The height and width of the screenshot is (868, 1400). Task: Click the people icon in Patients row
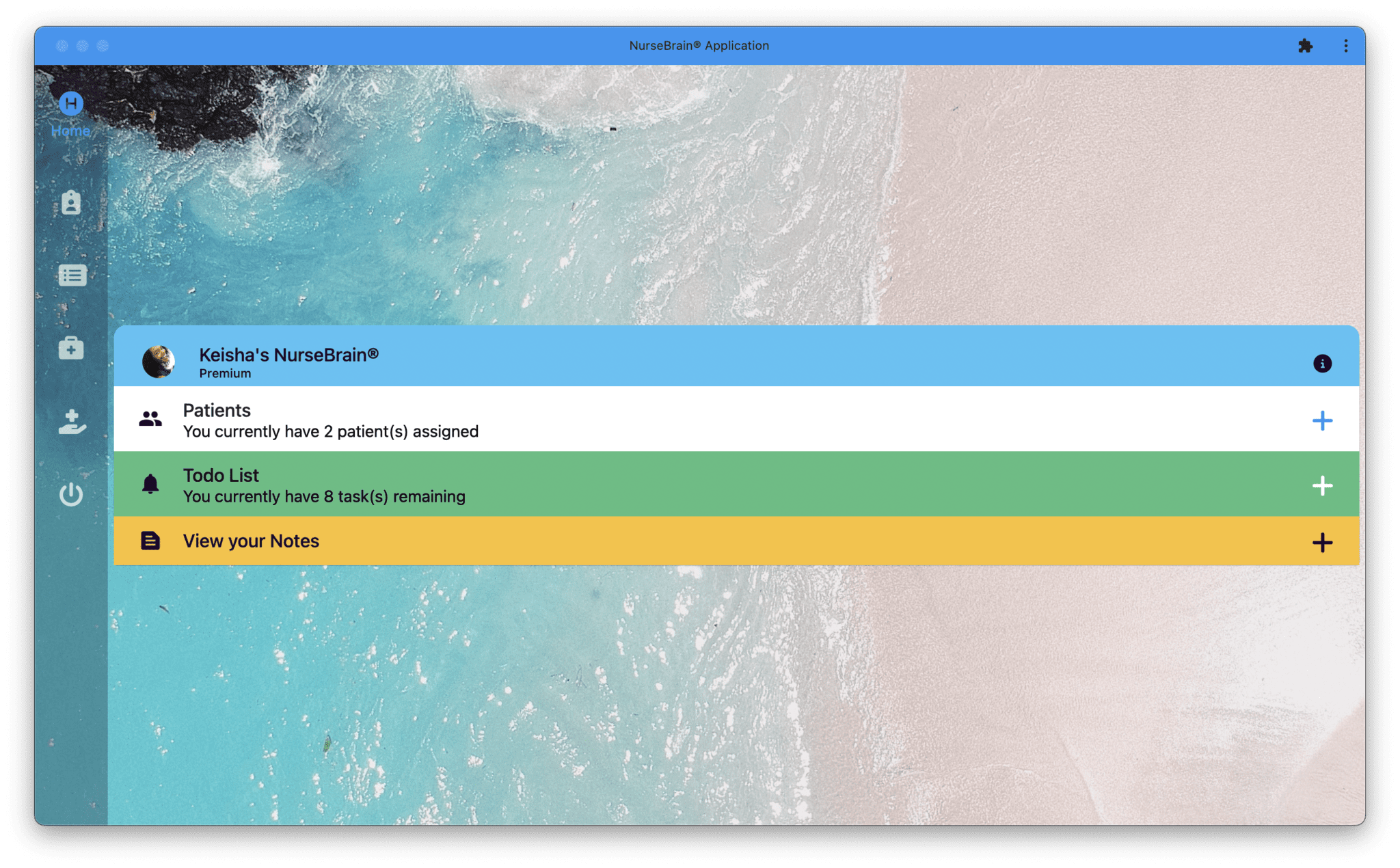pyautogui.click(x=150, y=419)
